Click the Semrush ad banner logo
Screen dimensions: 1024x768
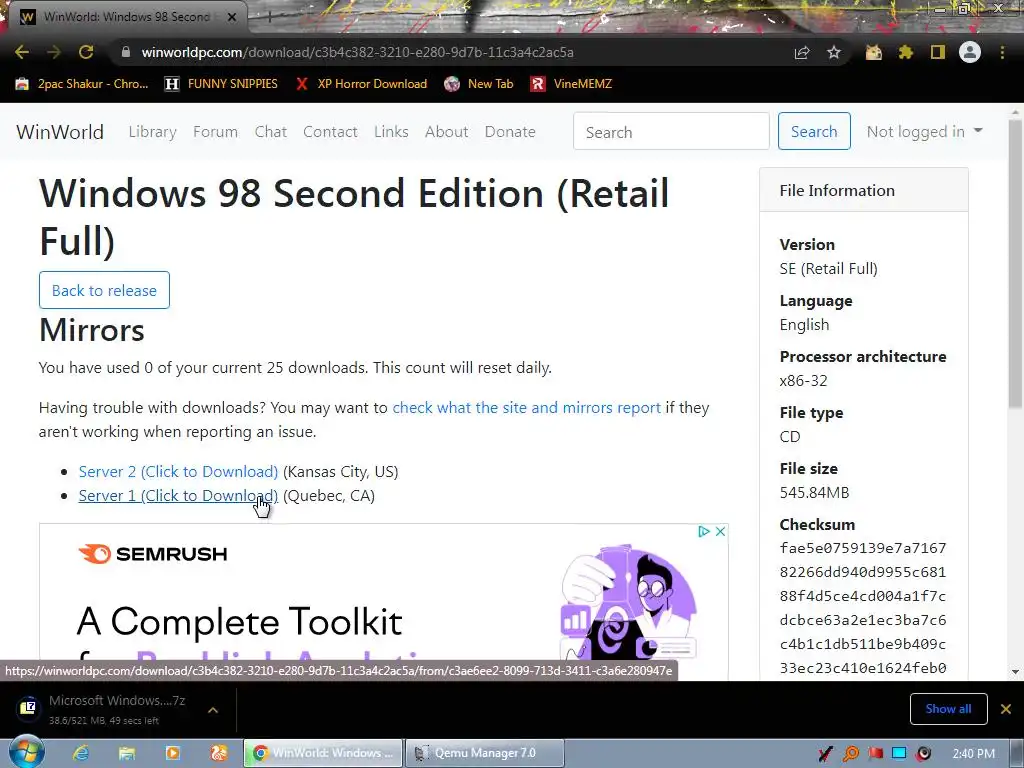(153, 554)
